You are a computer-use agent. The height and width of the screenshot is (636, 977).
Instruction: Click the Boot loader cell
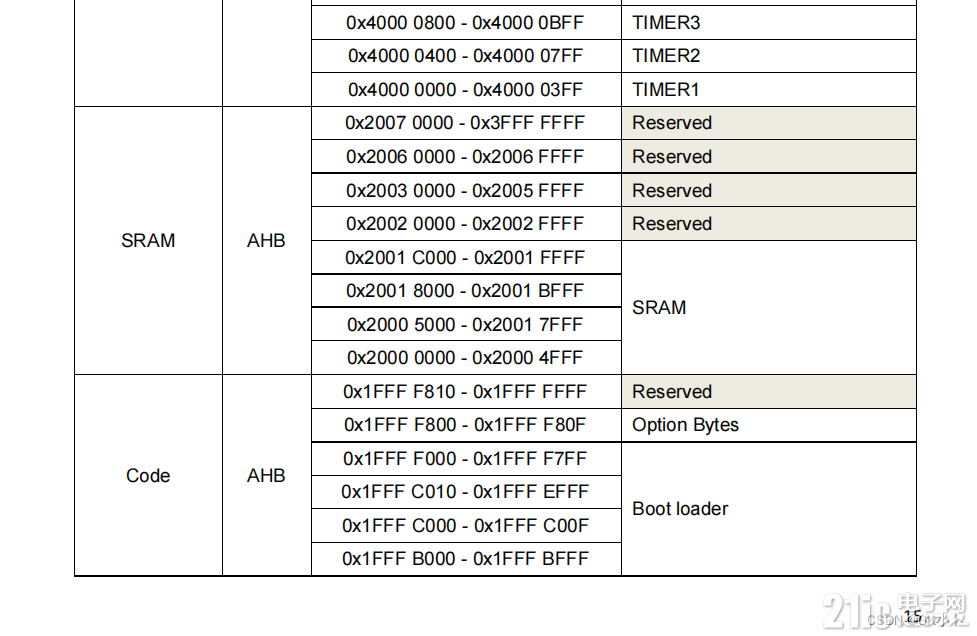click(x=768, y=509)
